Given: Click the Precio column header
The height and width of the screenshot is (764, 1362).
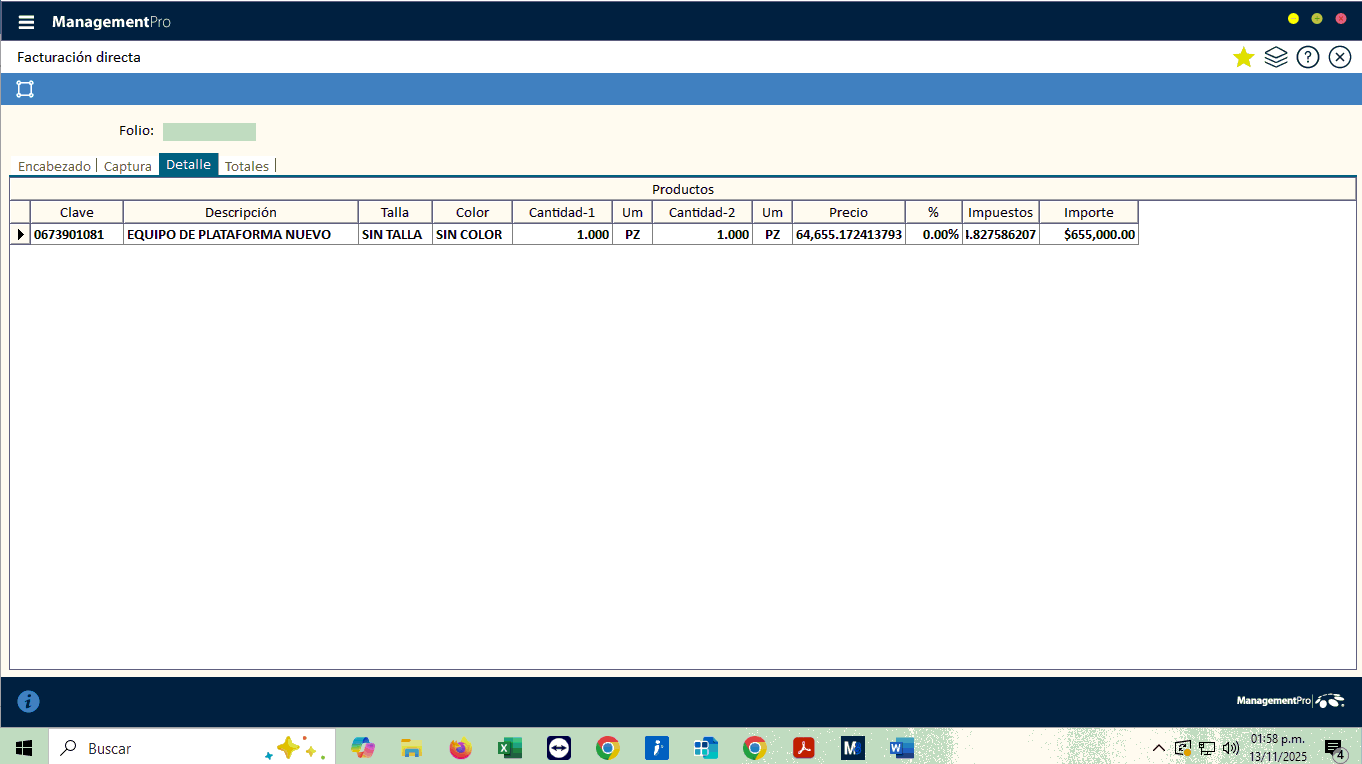Looking at the screenshot, I should coord(848,212).
